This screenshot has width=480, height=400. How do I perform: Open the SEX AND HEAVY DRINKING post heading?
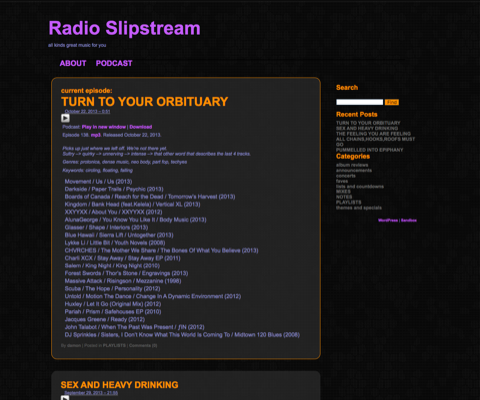[x=119, y=385]
